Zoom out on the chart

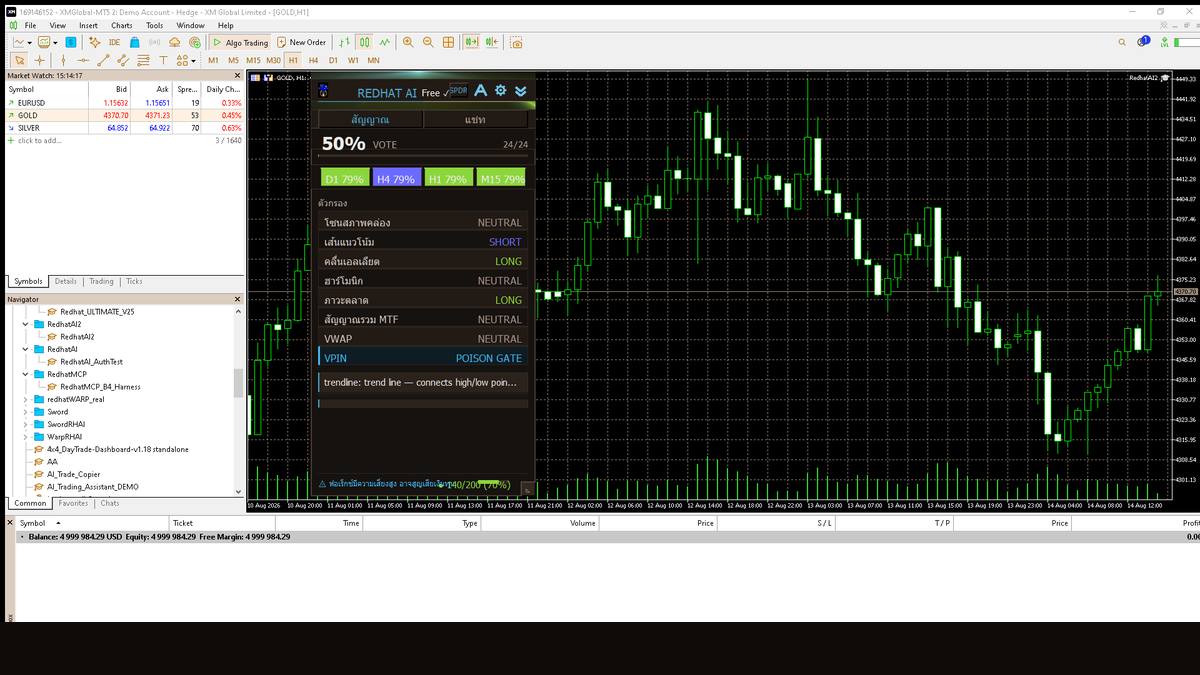coord(428,42)
